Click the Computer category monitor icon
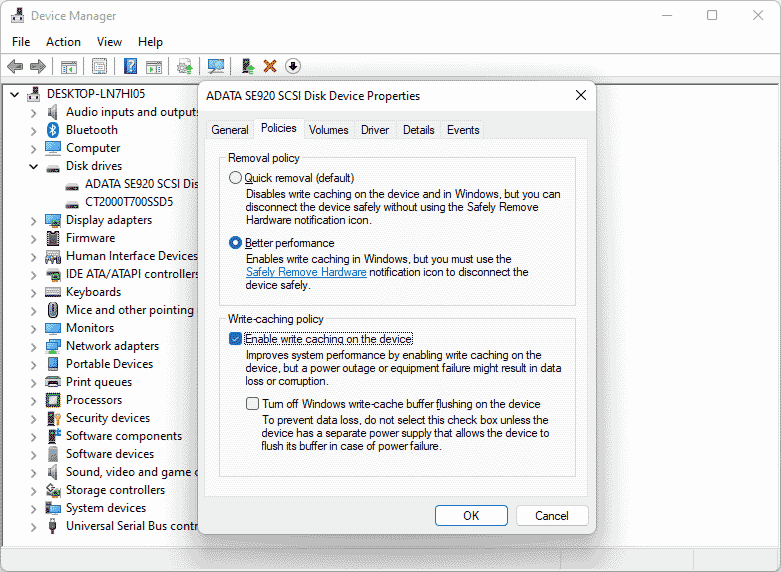Screen dimensions: 781x572 53,148
